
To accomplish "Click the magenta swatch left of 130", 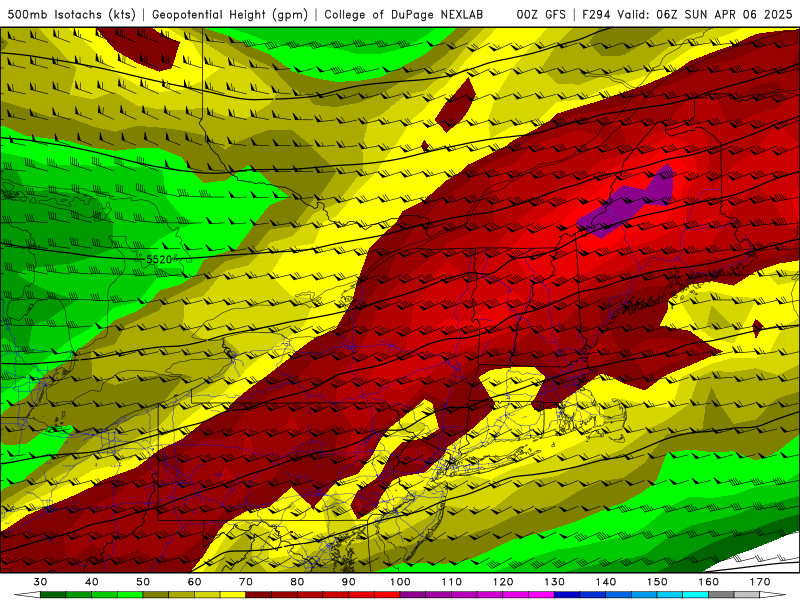I will [541, 595].
